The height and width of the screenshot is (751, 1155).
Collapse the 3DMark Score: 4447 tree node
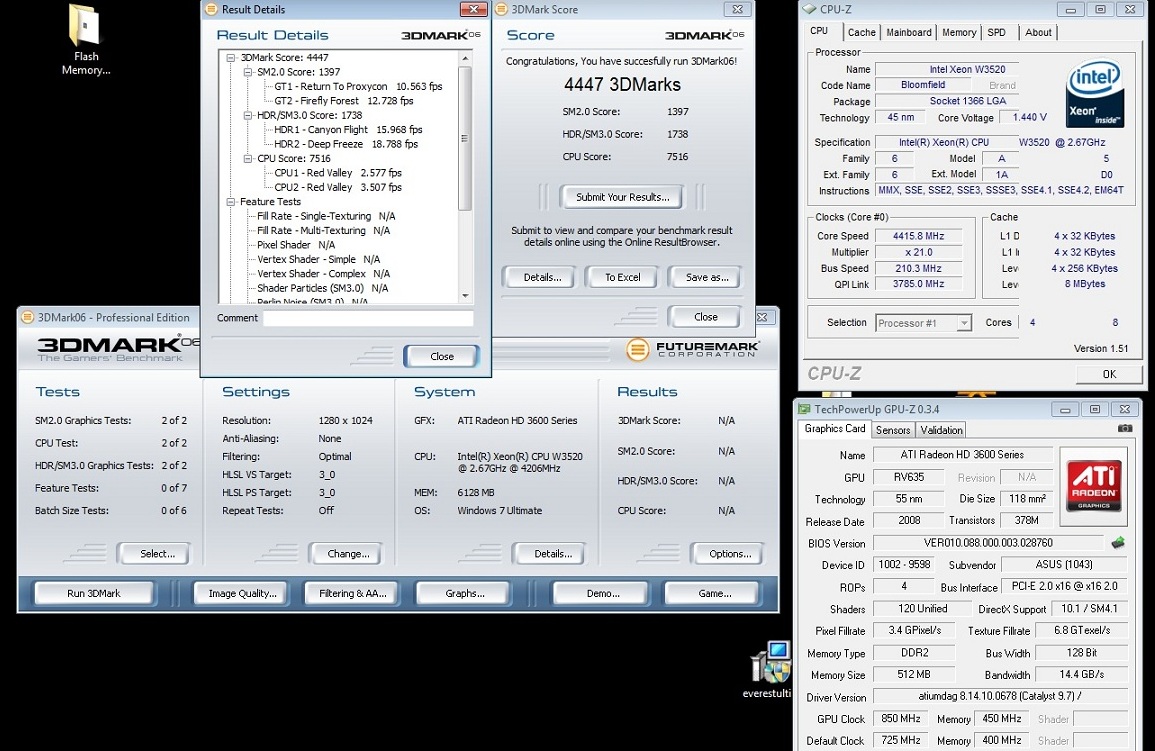pos(231,57)
